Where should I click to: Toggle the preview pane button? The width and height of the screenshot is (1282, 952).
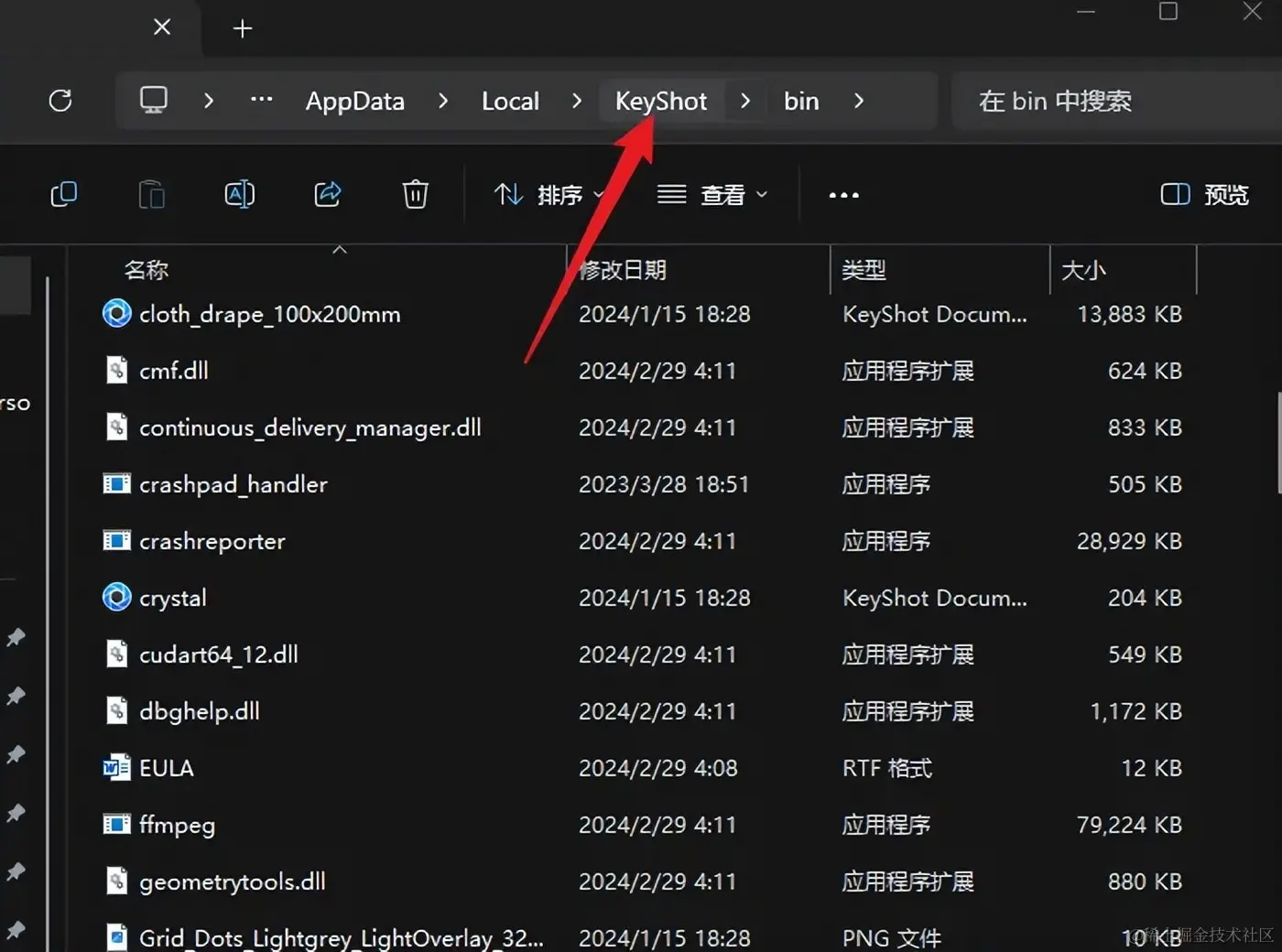coord(1204,195)
